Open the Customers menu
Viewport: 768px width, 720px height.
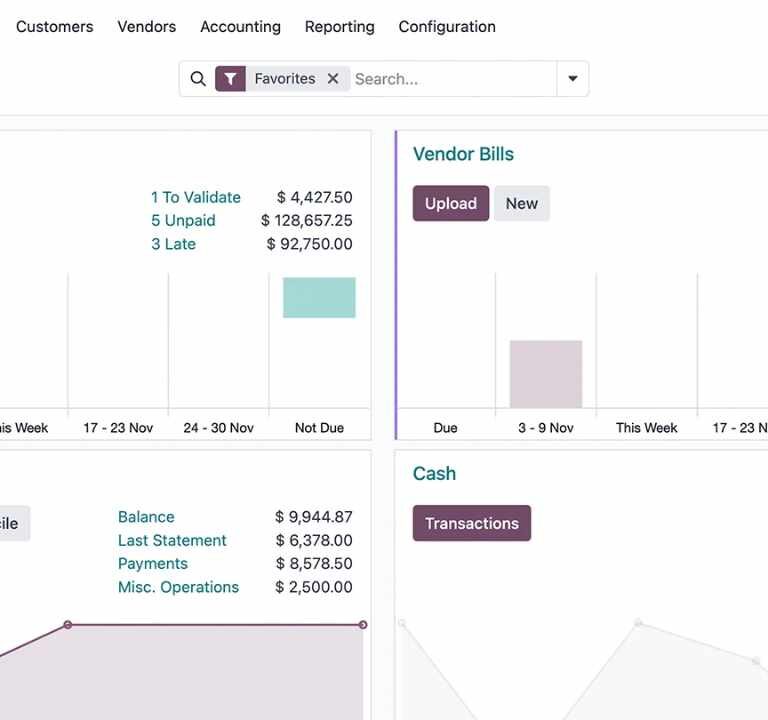[x=55, y=27]
